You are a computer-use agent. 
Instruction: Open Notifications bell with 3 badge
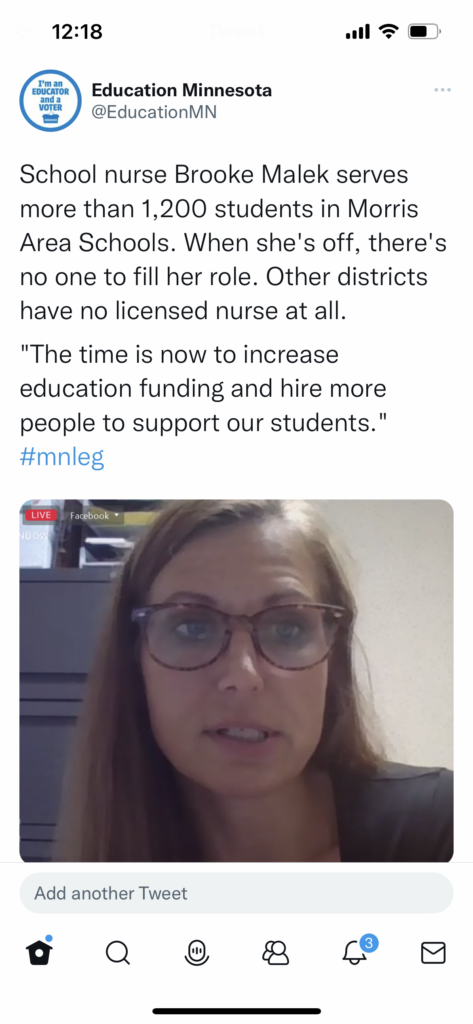[x=359, y=950]
